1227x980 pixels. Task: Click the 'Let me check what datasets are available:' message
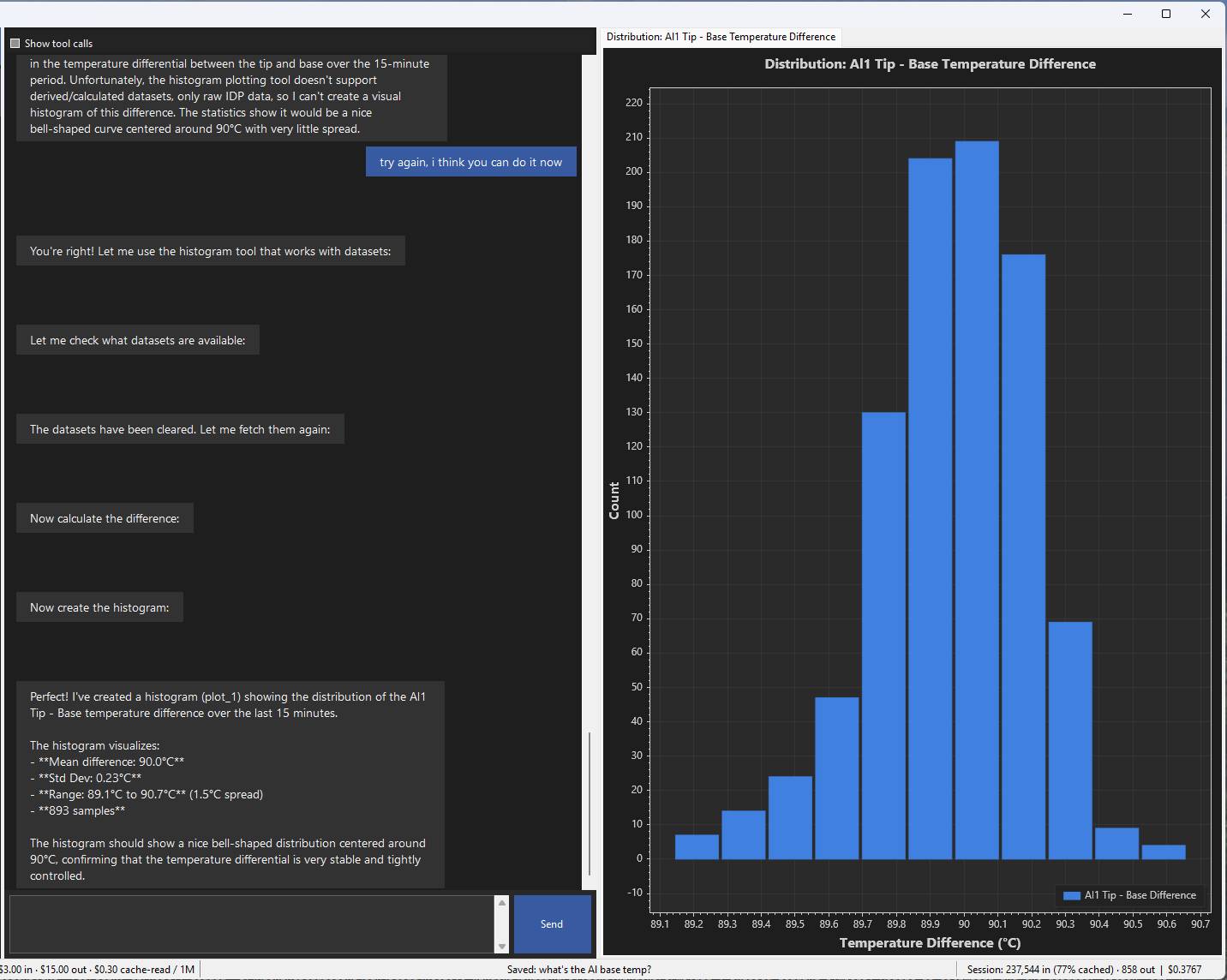click(138, 340)
